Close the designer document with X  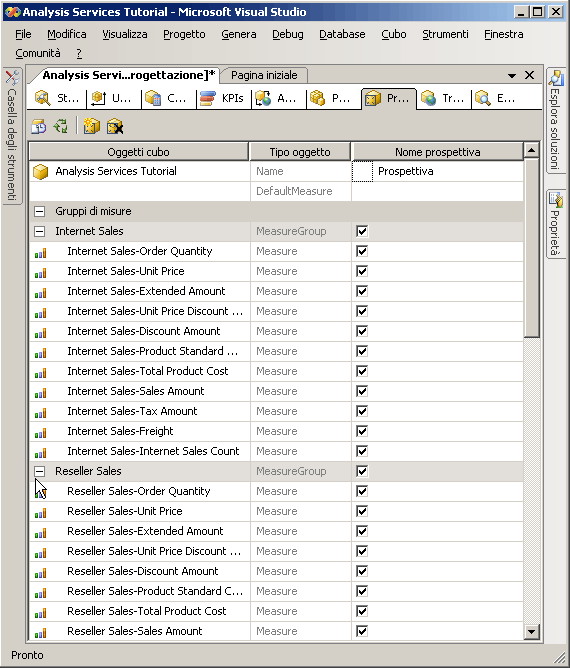(x=530, y=75)
